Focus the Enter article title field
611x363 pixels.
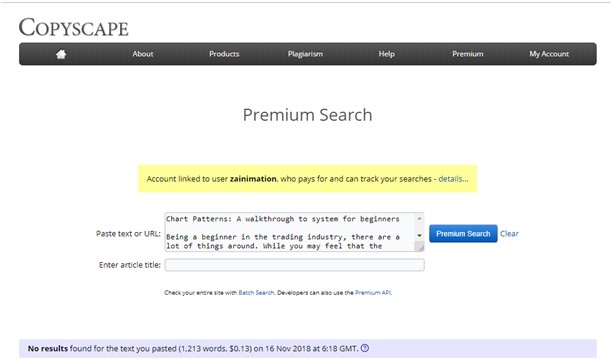pyautogui.click(x=295, y=265)
